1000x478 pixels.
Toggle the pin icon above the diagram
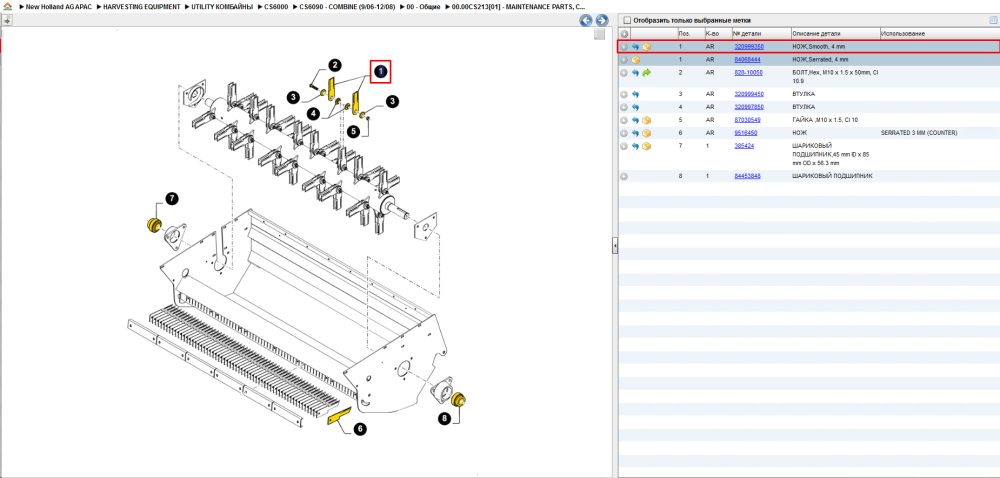point(6,20)
